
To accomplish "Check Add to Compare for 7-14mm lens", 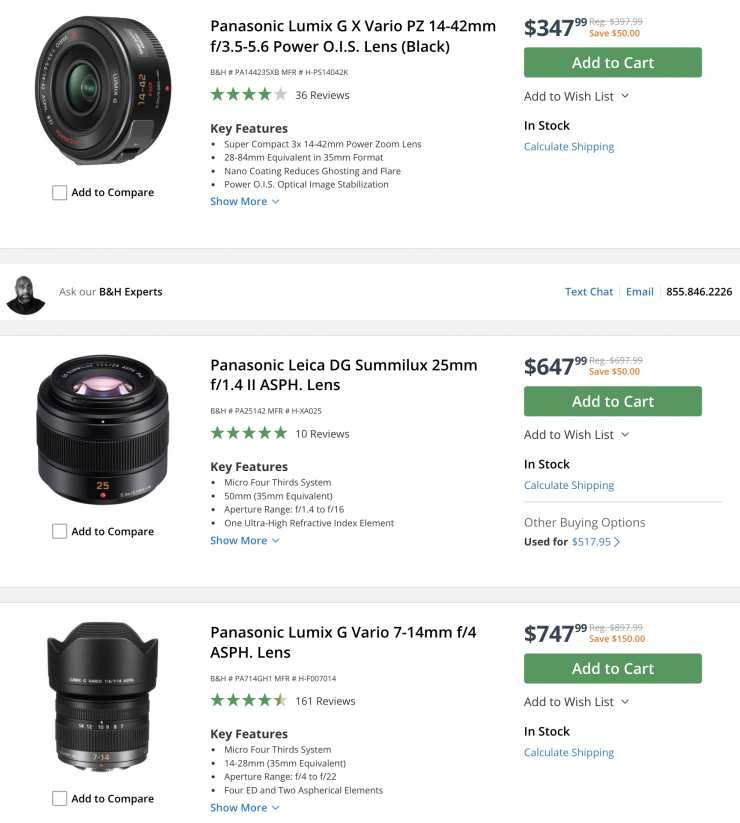I will (x=60, y=798).
